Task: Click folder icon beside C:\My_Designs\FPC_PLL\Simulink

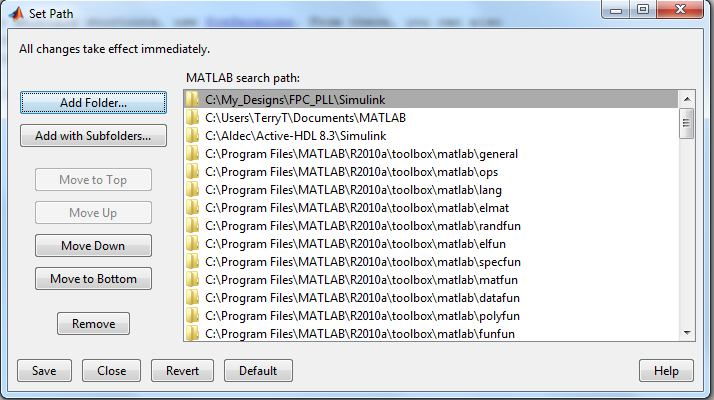Action: point(194,100)
